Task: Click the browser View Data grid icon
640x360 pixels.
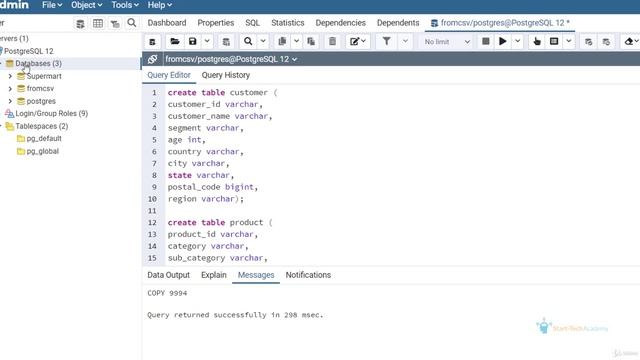Action: click(x=98, y=23)
